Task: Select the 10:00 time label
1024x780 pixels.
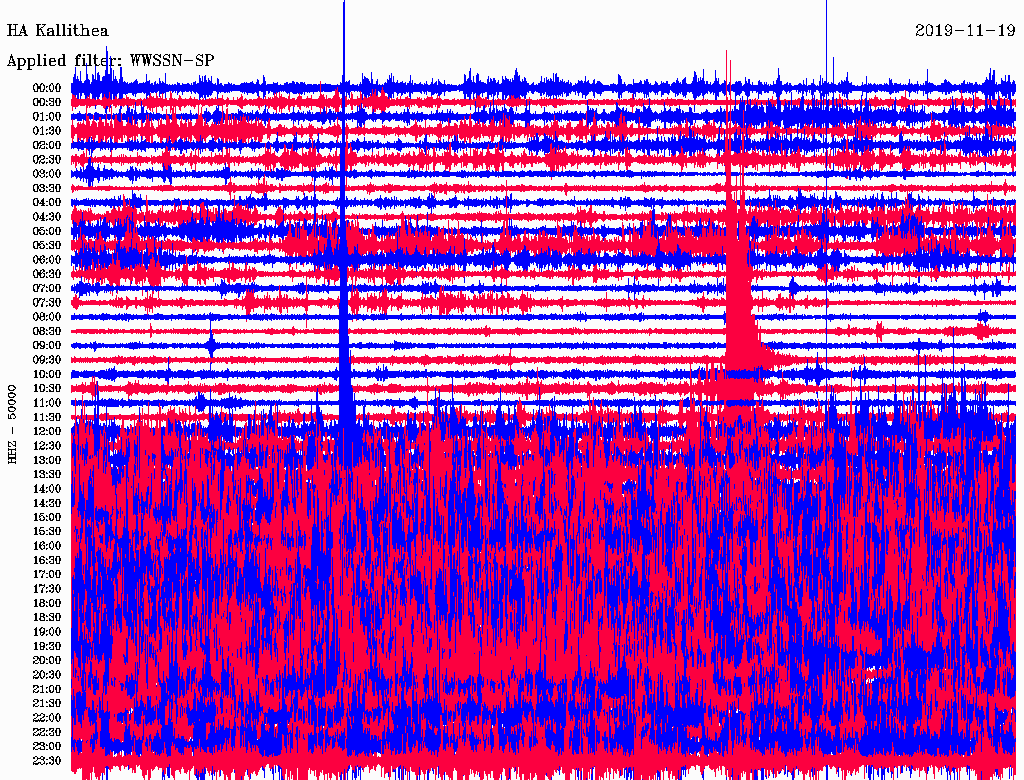Action: click(47, 374)
